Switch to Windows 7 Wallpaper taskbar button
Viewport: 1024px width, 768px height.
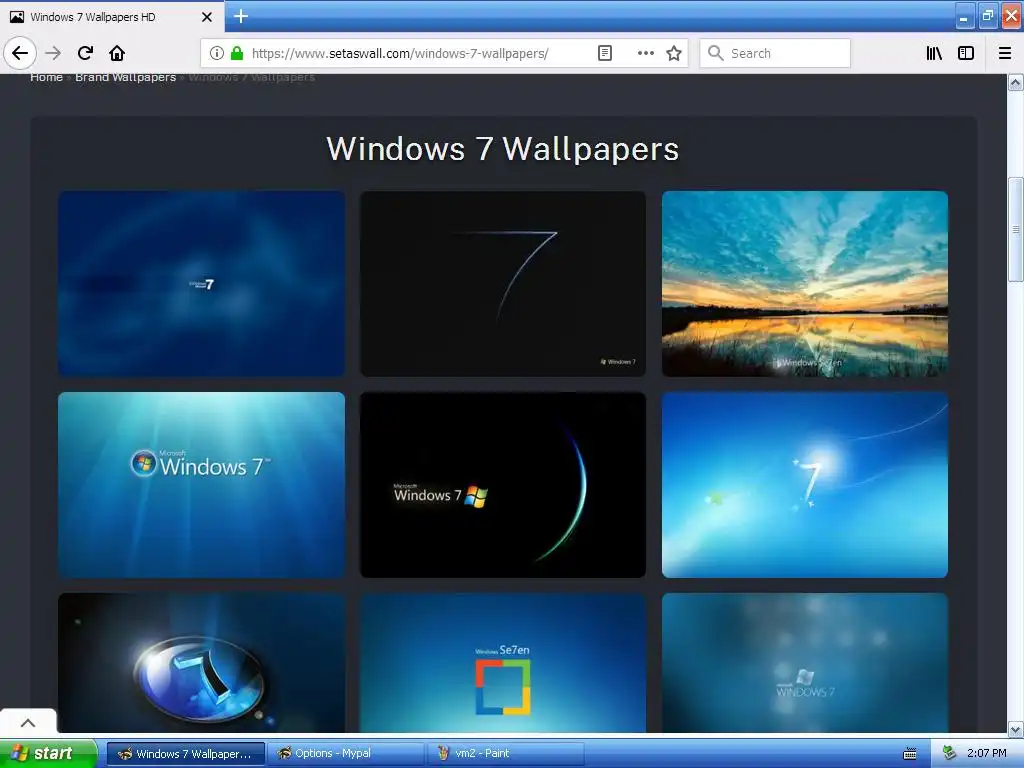point(185,754)
